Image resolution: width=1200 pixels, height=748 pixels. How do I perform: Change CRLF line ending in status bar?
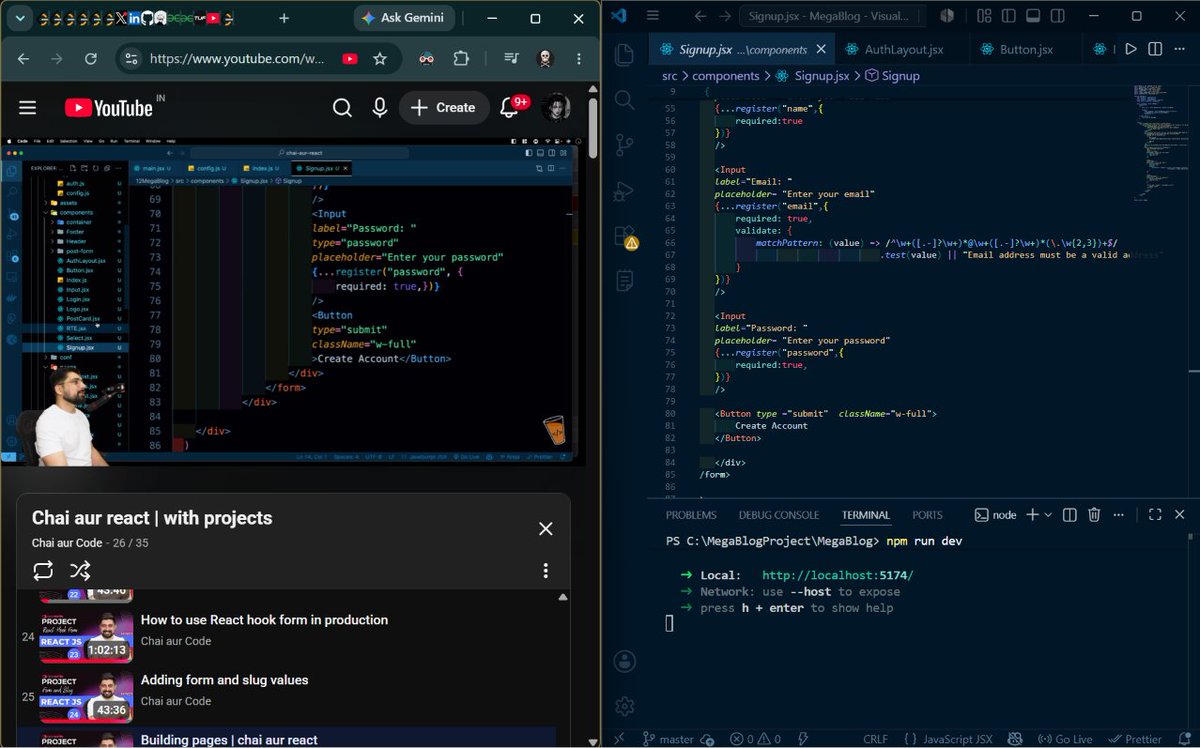click(x=875, y=739)
